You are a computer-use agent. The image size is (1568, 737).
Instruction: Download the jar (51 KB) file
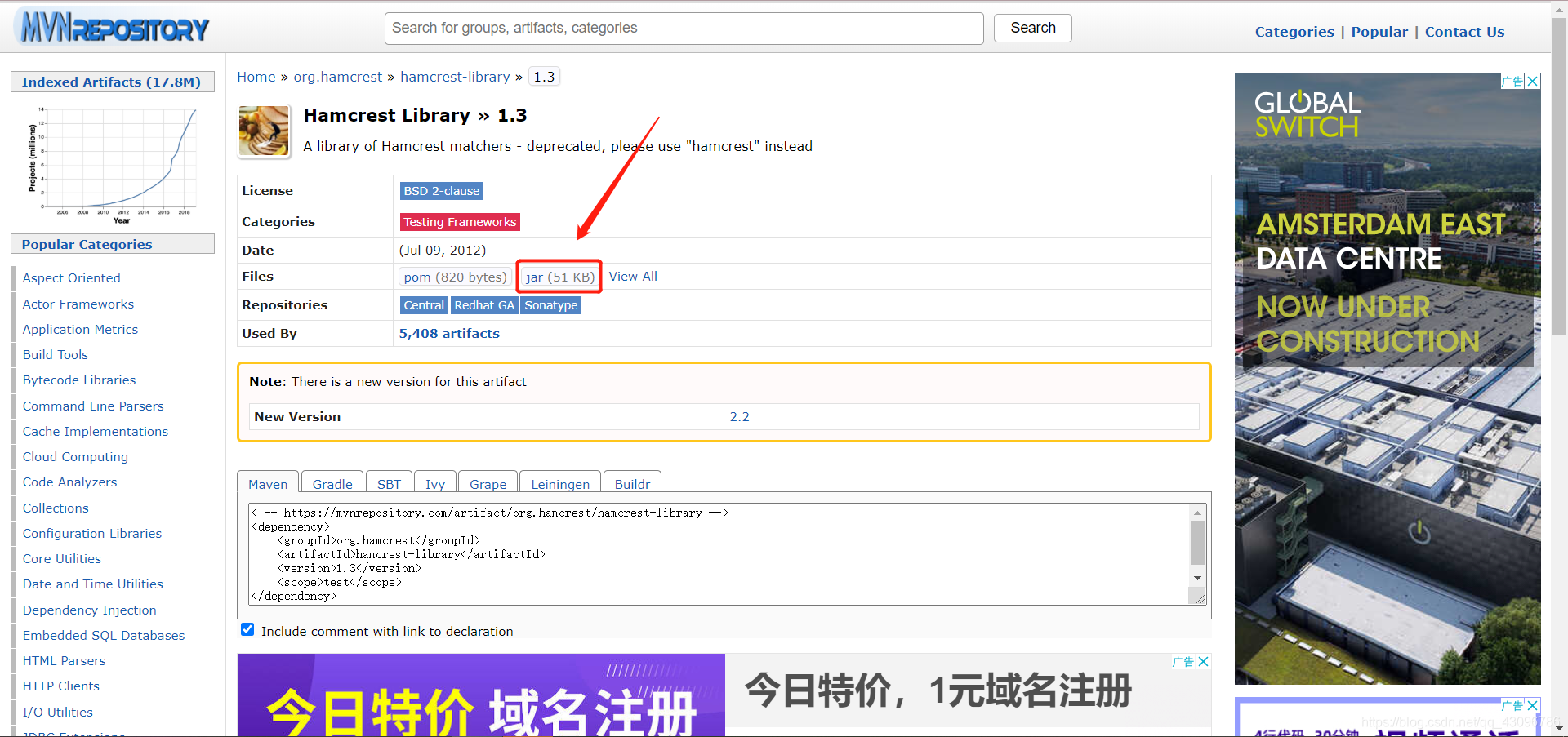point(560,277)
